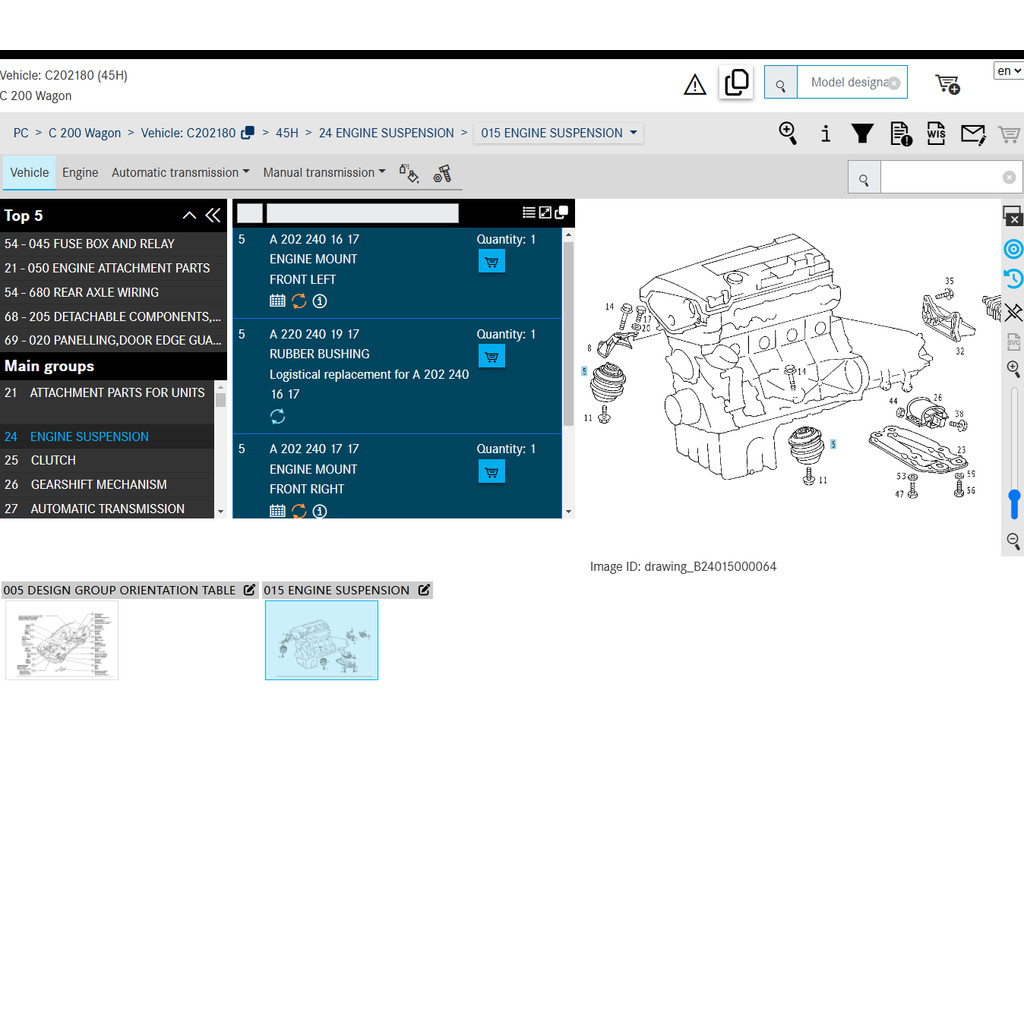Image resolution: width=1024 pixels, height=1024 pixels.
Task: Open the en language dropdown
Action: [x=1009, y=71]
